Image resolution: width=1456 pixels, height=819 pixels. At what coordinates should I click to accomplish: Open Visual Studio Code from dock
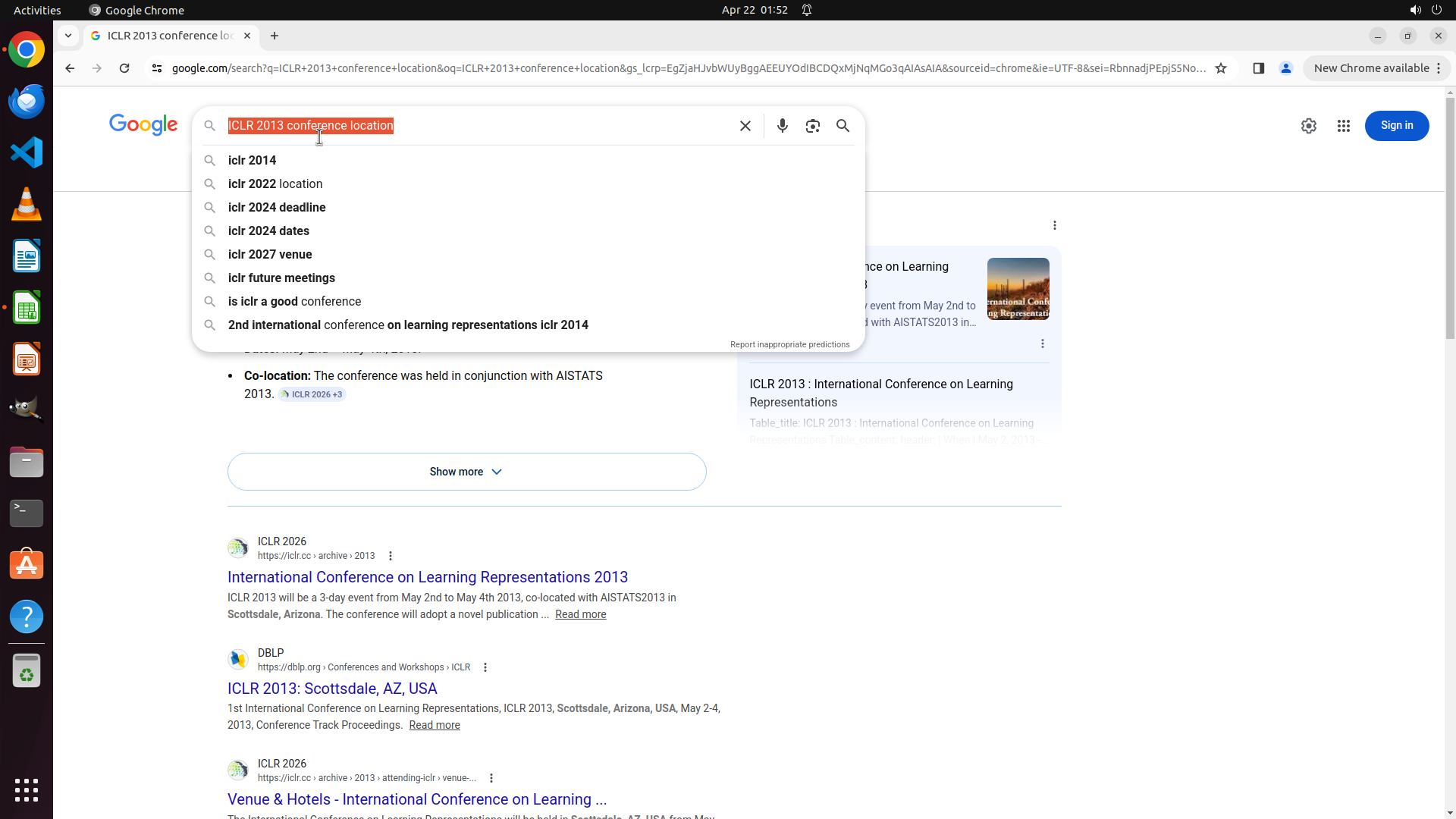[x=27, y=153]
